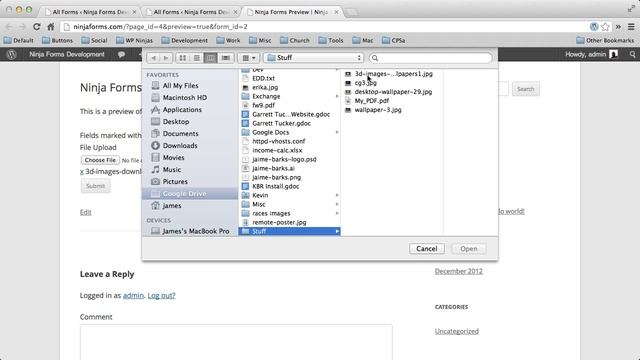This screenshot has width=640, height=360.
Task: Open December 2012 archive link
Action: pos(458,271)
